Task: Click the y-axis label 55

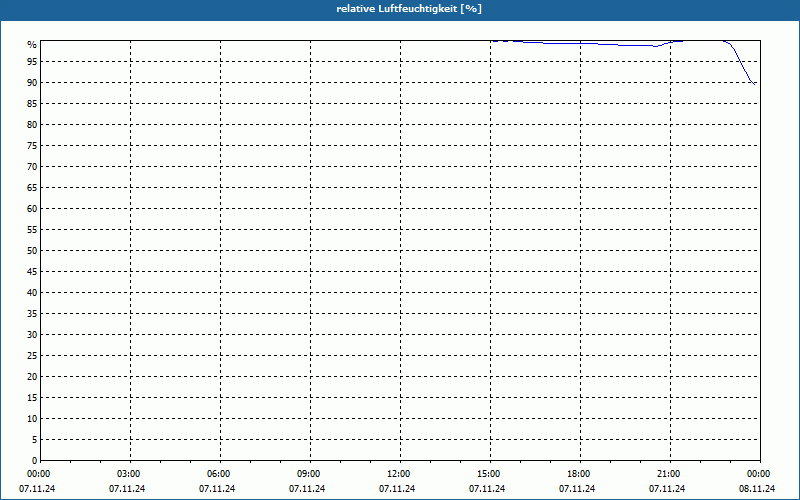Action: pyautogui.click(x=32, y=230)
